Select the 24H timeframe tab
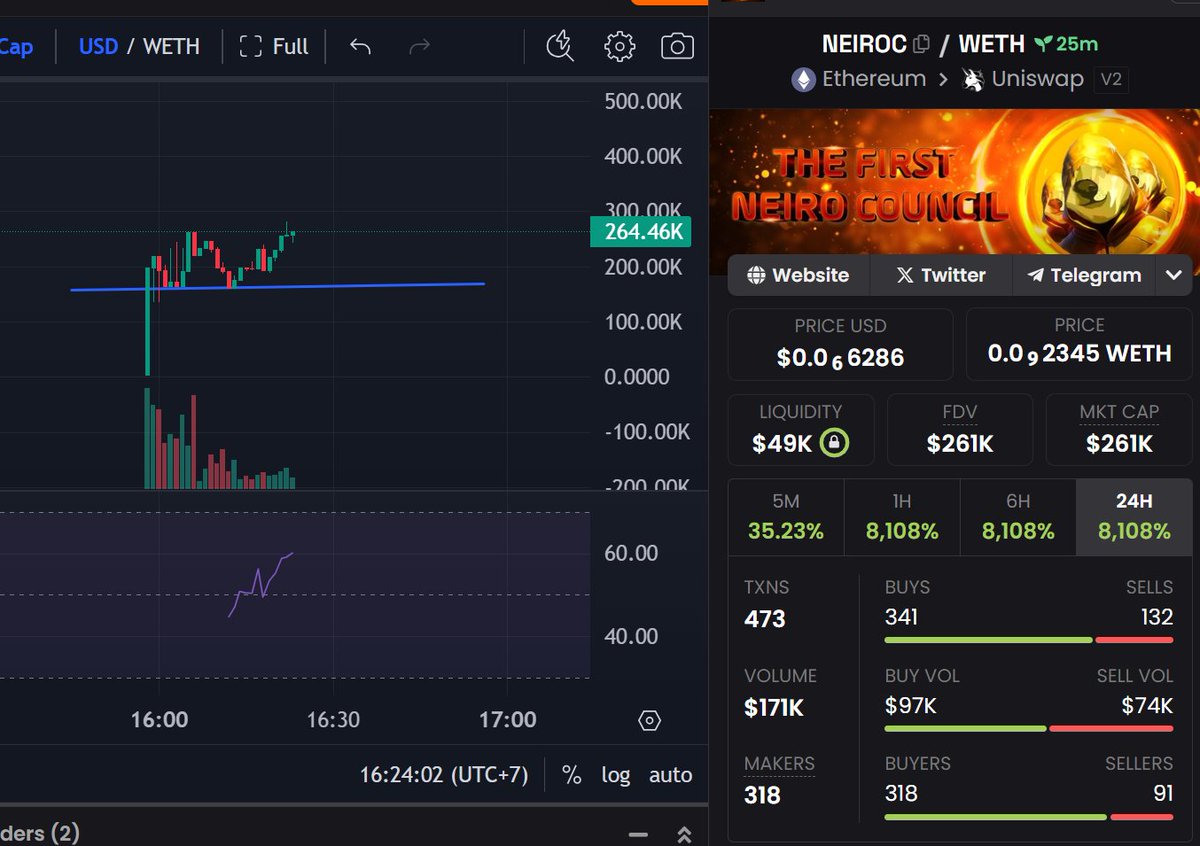 [1134, 517]
